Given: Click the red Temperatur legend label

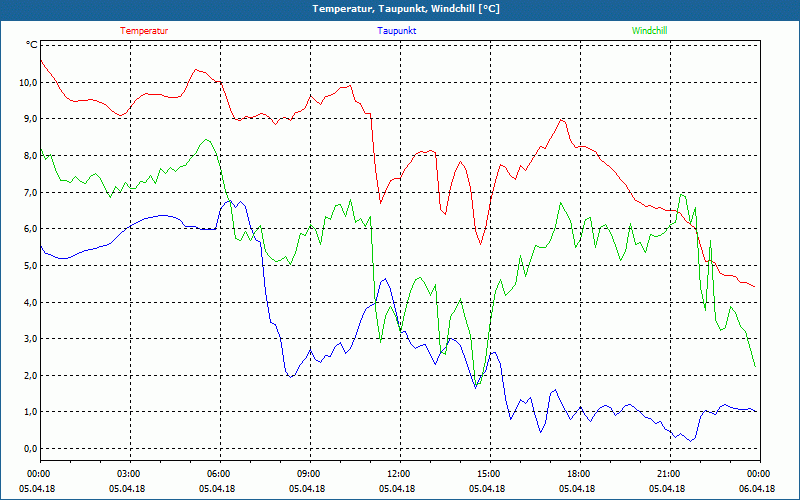Looking at the screenshot, I should [x=144, y=31].
